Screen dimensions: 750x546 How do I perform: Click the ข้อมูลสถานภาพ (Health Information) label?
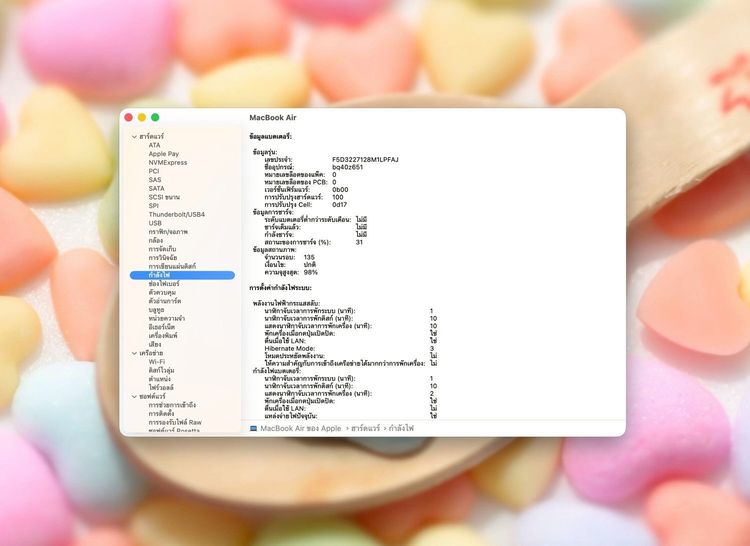click(x=275, y=250)
